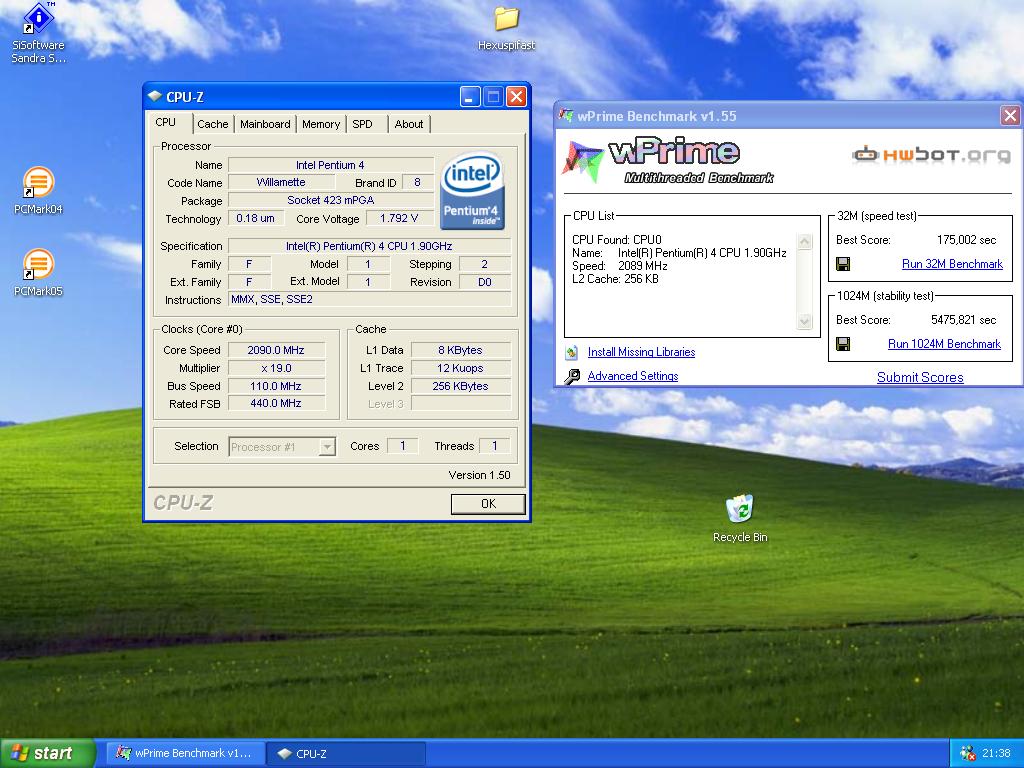Click the HWBOT.org logo
This screenshot has height=768, width=1024.
point(932,155)
